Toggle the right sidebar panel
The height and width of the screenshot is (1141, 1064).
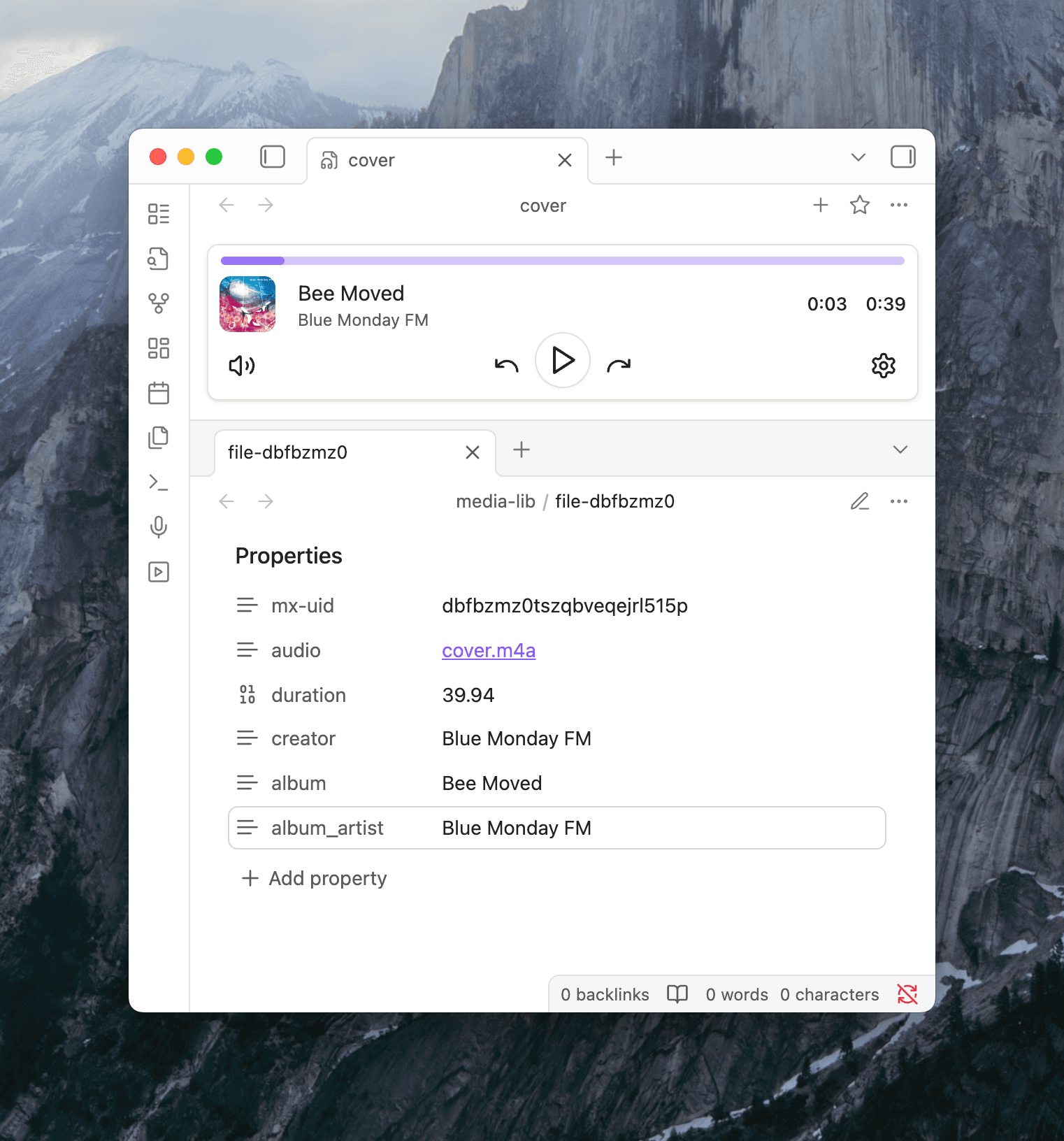(x=903, y=157)
